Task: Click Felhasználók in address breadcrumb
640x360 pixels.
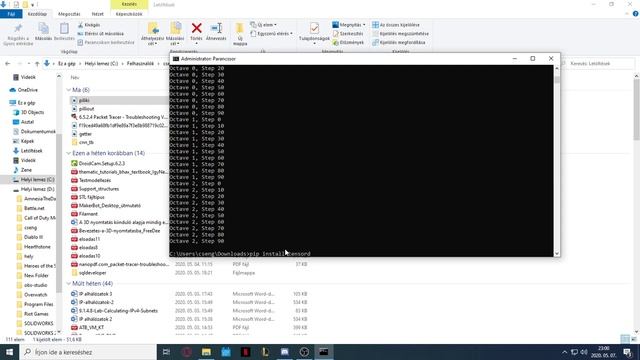Action: [140, 64]
